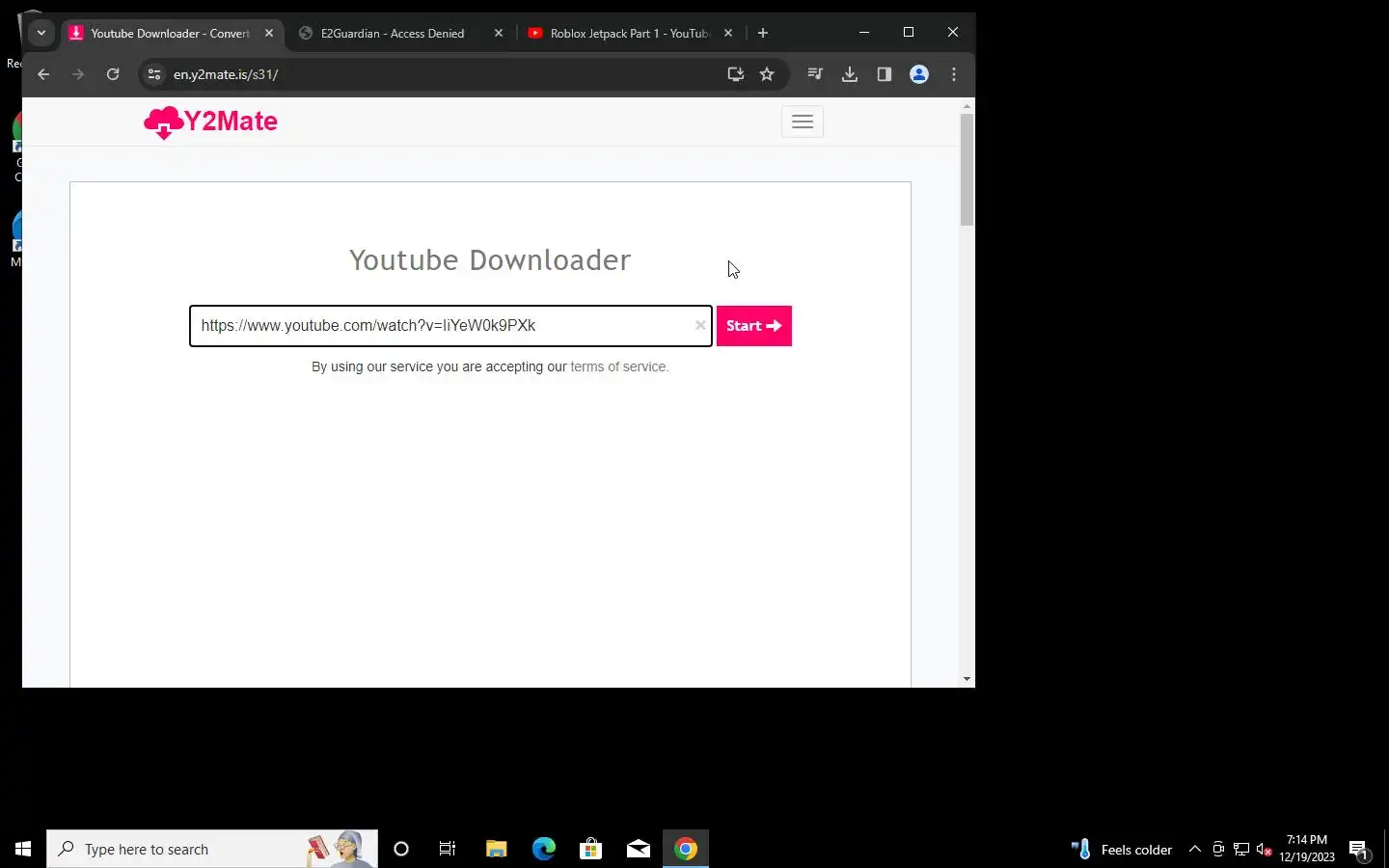
Task: Switch to E2Guardian Access Denied tab
Action: click(x=393, y=33)
